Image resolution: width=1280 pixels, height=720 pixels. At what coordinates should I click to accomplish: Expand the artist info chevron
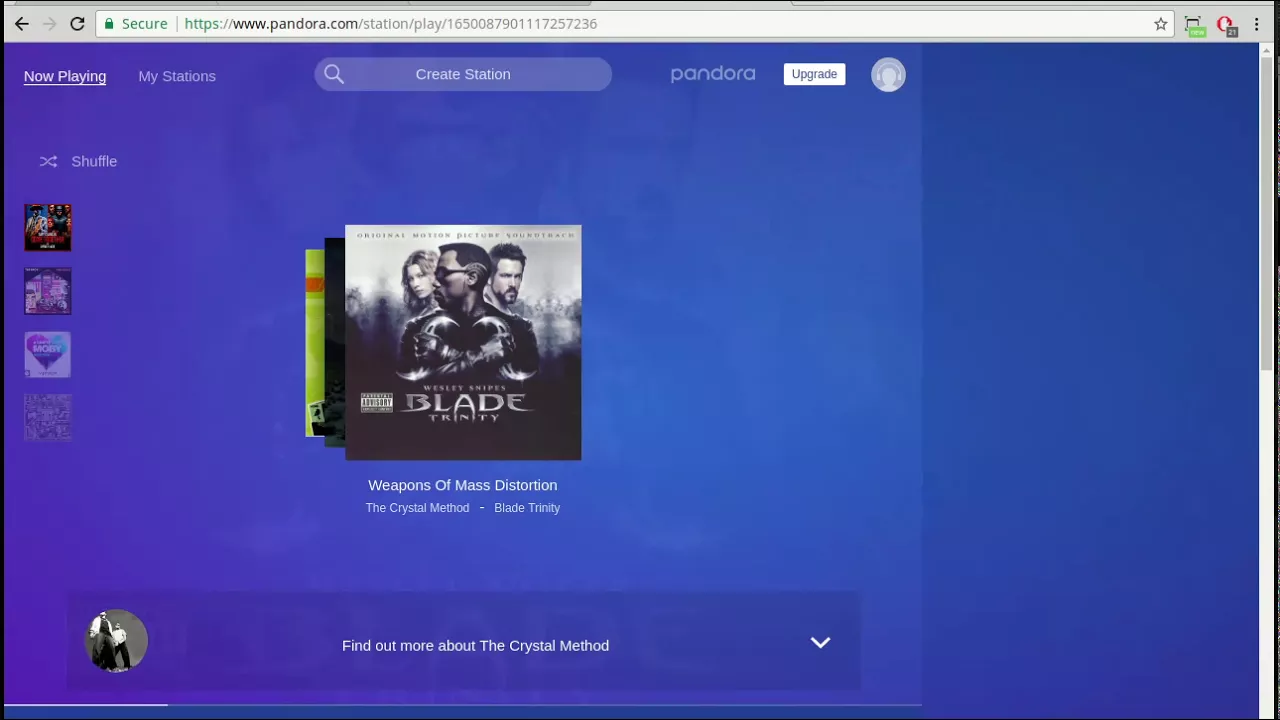[x=820, y=643]
